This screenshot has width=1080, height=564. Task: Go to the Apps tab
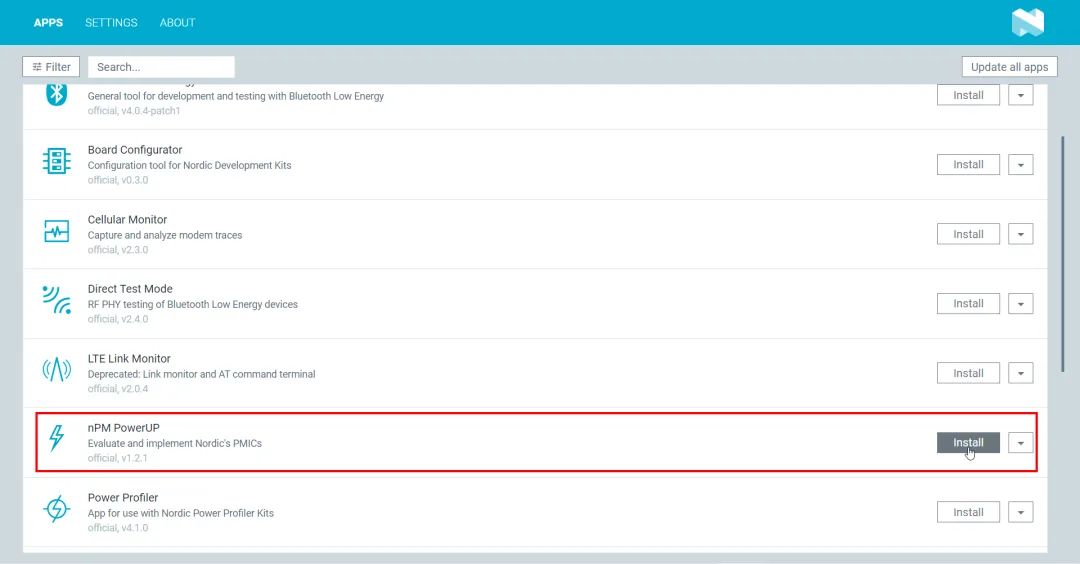[48, 22]
